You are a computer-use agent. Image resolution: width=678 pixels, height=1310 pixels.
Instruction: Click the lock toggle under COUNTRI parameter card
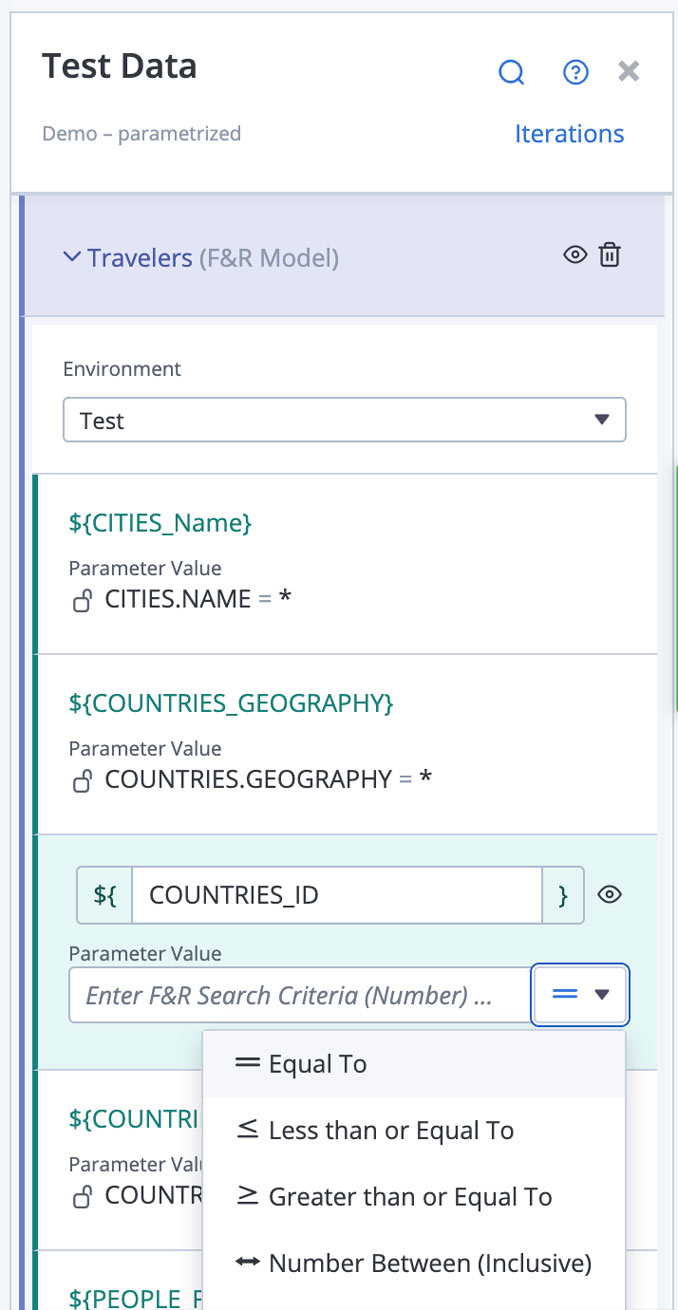pyautogui.click(x=82, y=1196)
